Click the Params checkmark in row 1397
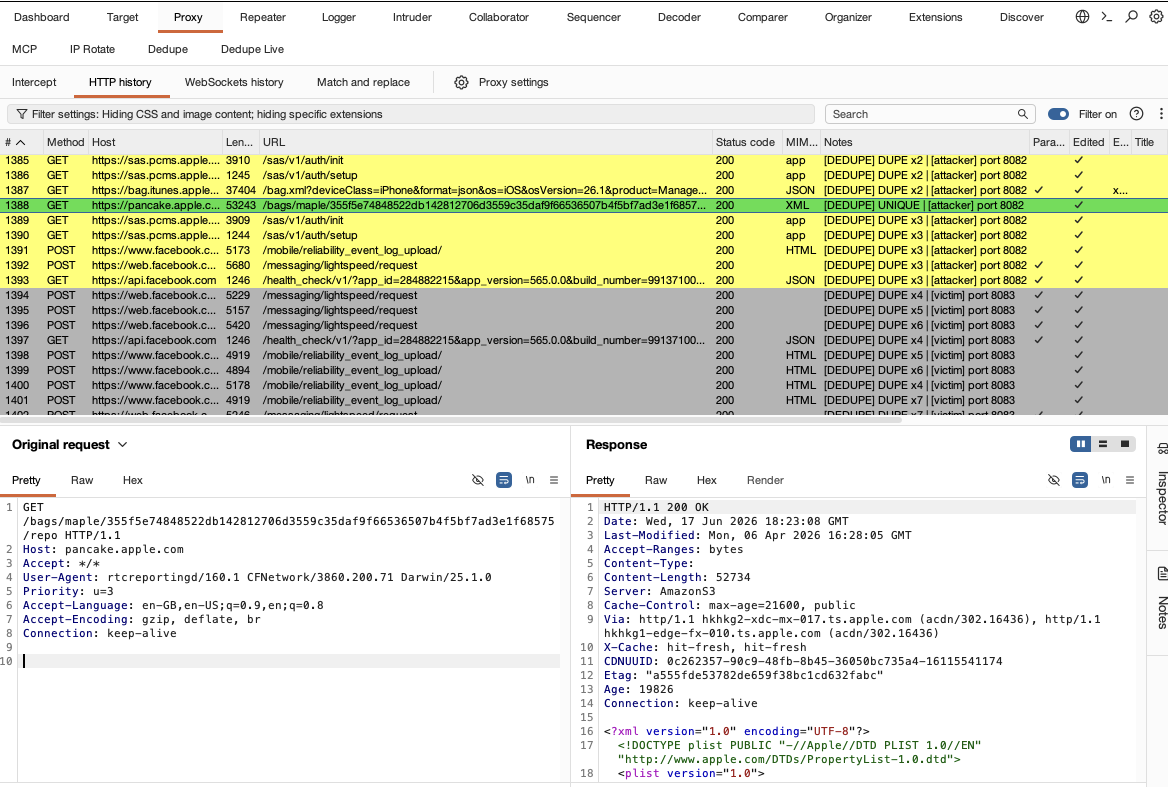Viewport: 1168px width, 787px height. (x=1039, y=340)
